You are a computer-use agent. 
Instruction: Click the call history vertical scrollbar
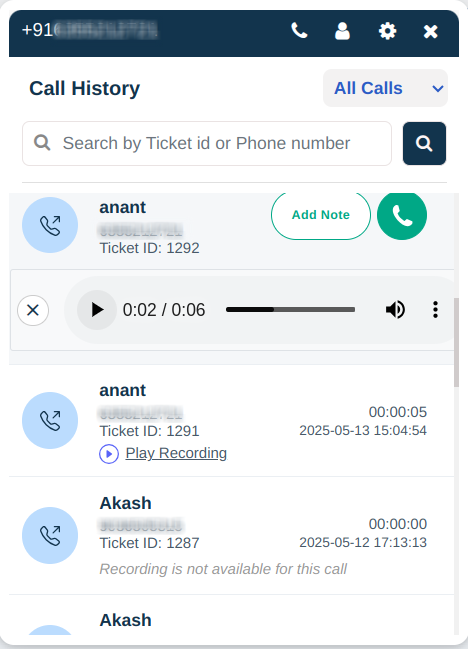[456, 343]
